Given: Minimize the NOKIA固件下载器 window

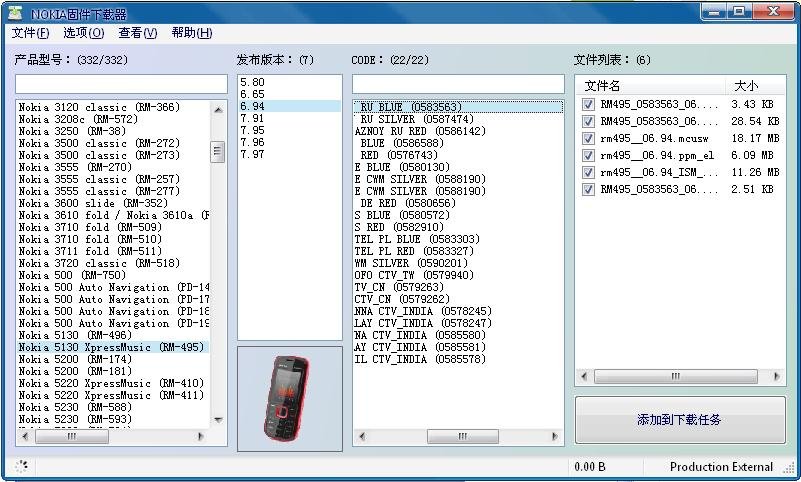Looking at the screenshot, I should click(x=714, y=12).
